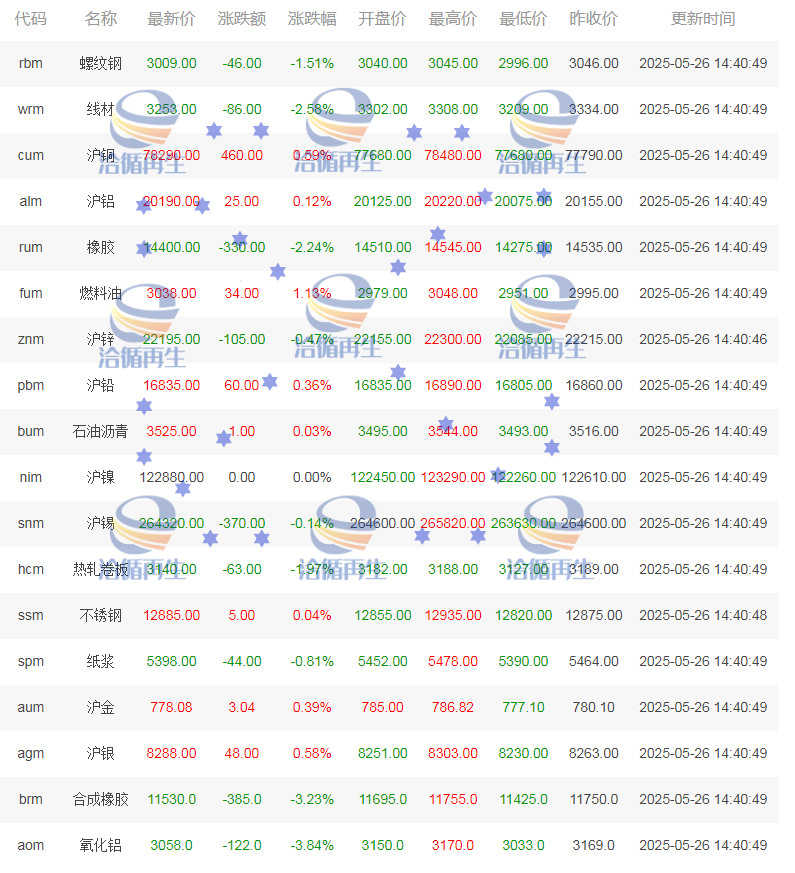Select the 不锈钢 name cell
Screen dimensions: 795x873
tap(101, 616)
